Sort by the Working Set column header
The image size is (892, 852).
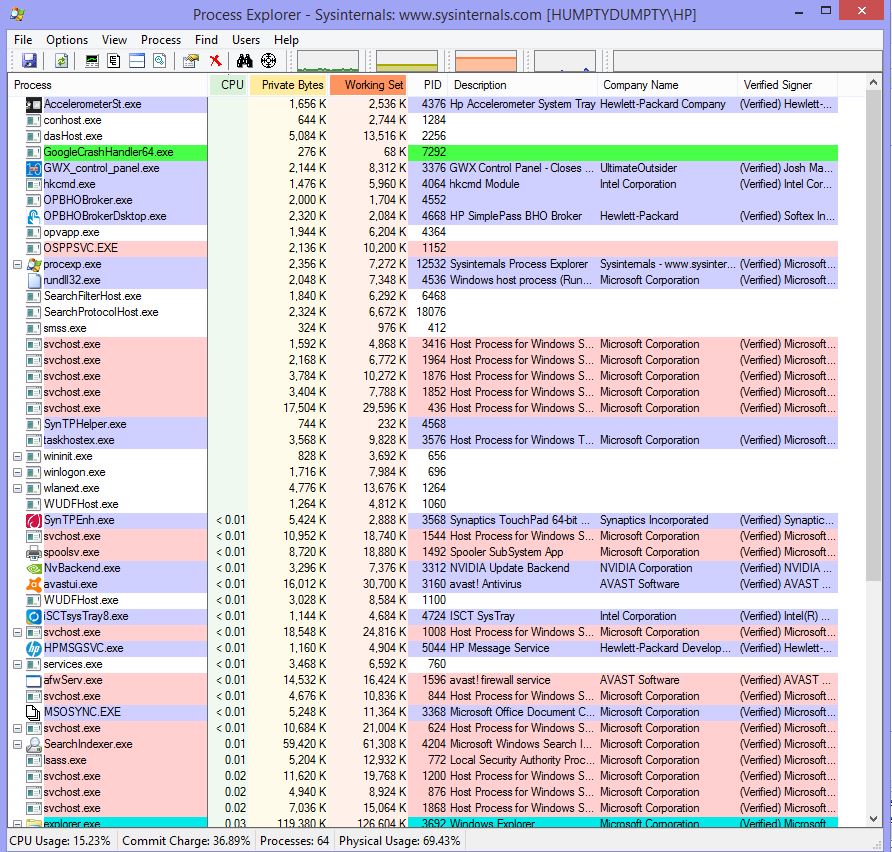click(368, 85)
